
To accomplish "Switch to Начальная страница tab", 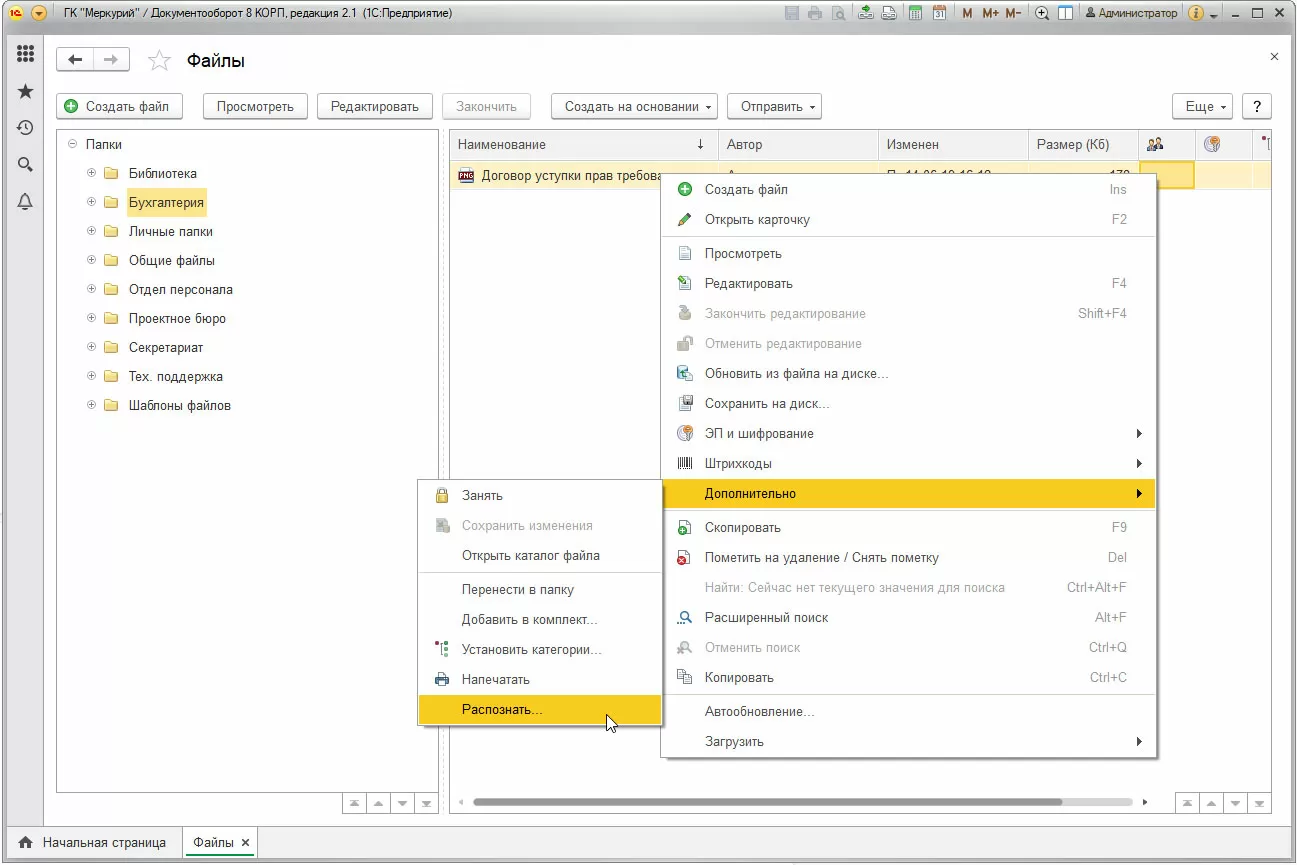I will [x=93, y=842].
